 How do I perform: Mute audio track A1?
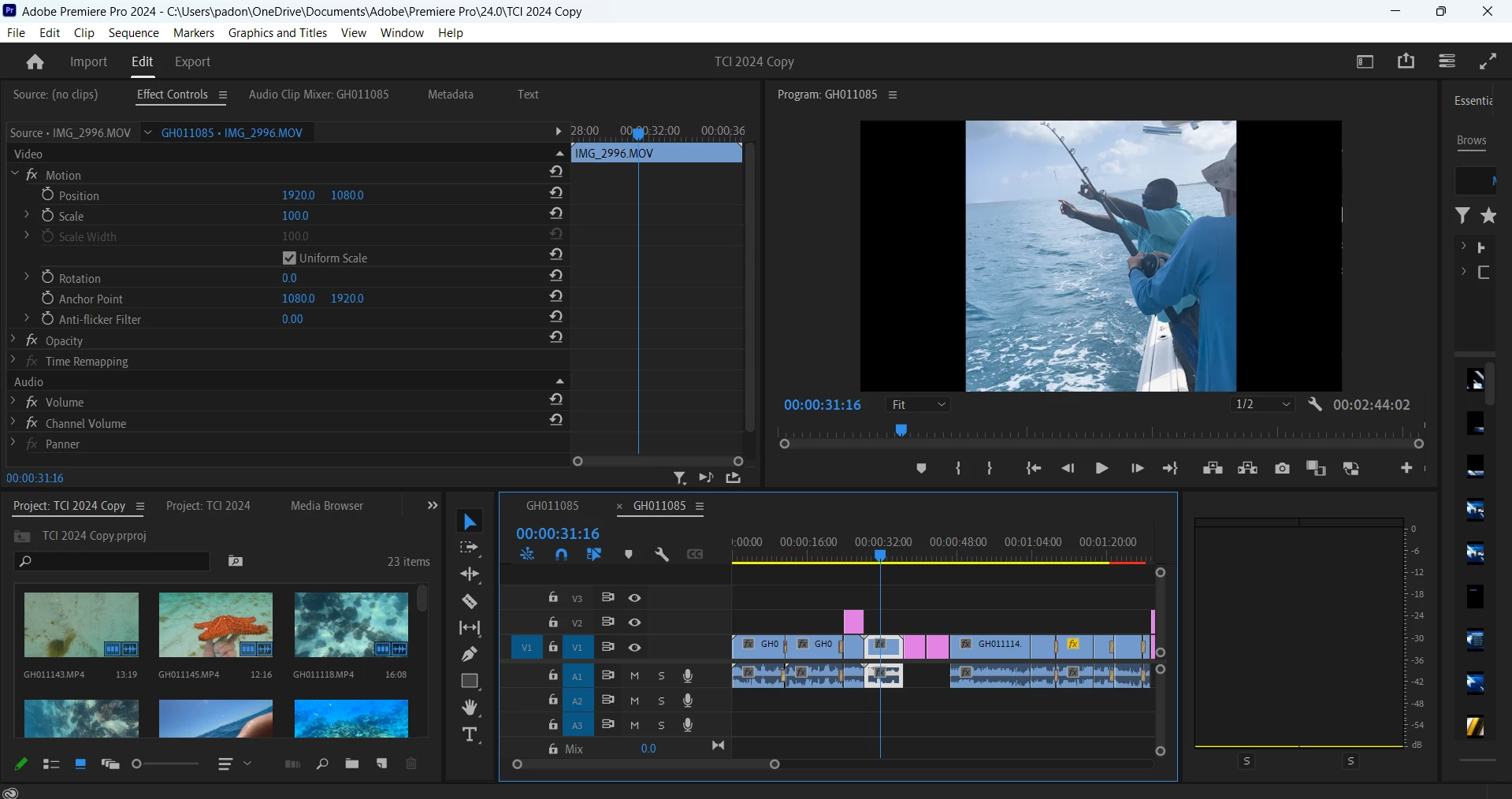point(634,676)
